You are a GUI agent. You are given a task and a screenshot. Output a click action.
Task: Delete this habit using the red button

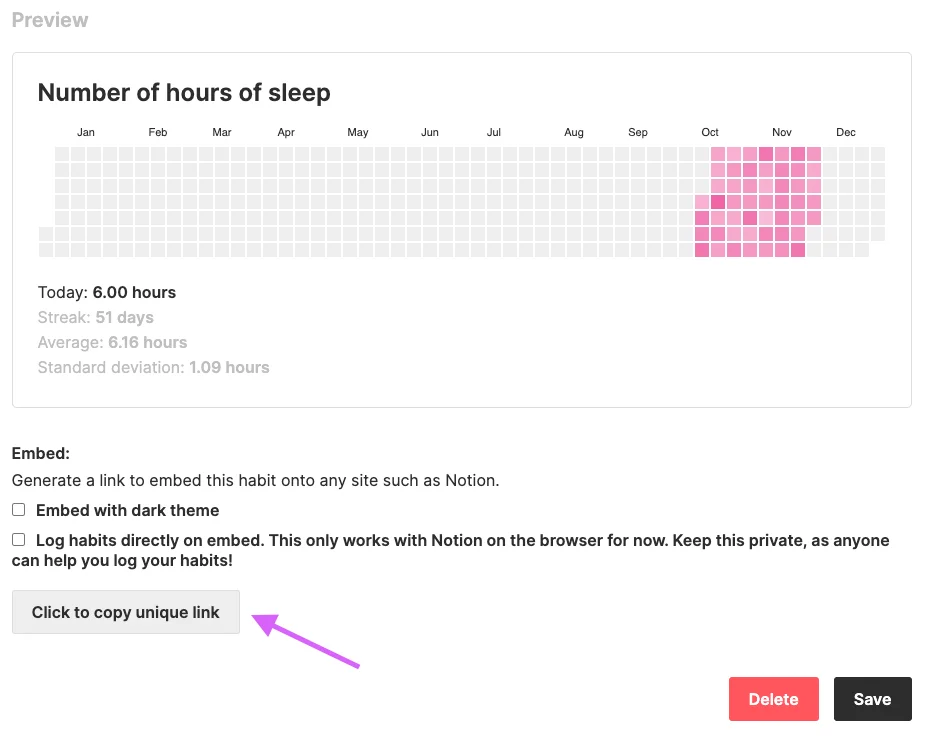(774, 699)
